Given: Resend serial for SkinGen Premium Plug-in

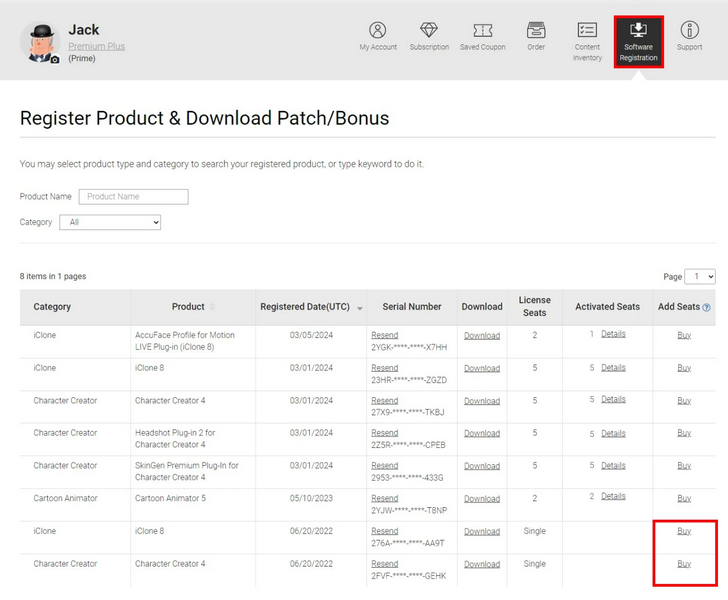Looking at the screenshot, I should click(x=384, y=465).
